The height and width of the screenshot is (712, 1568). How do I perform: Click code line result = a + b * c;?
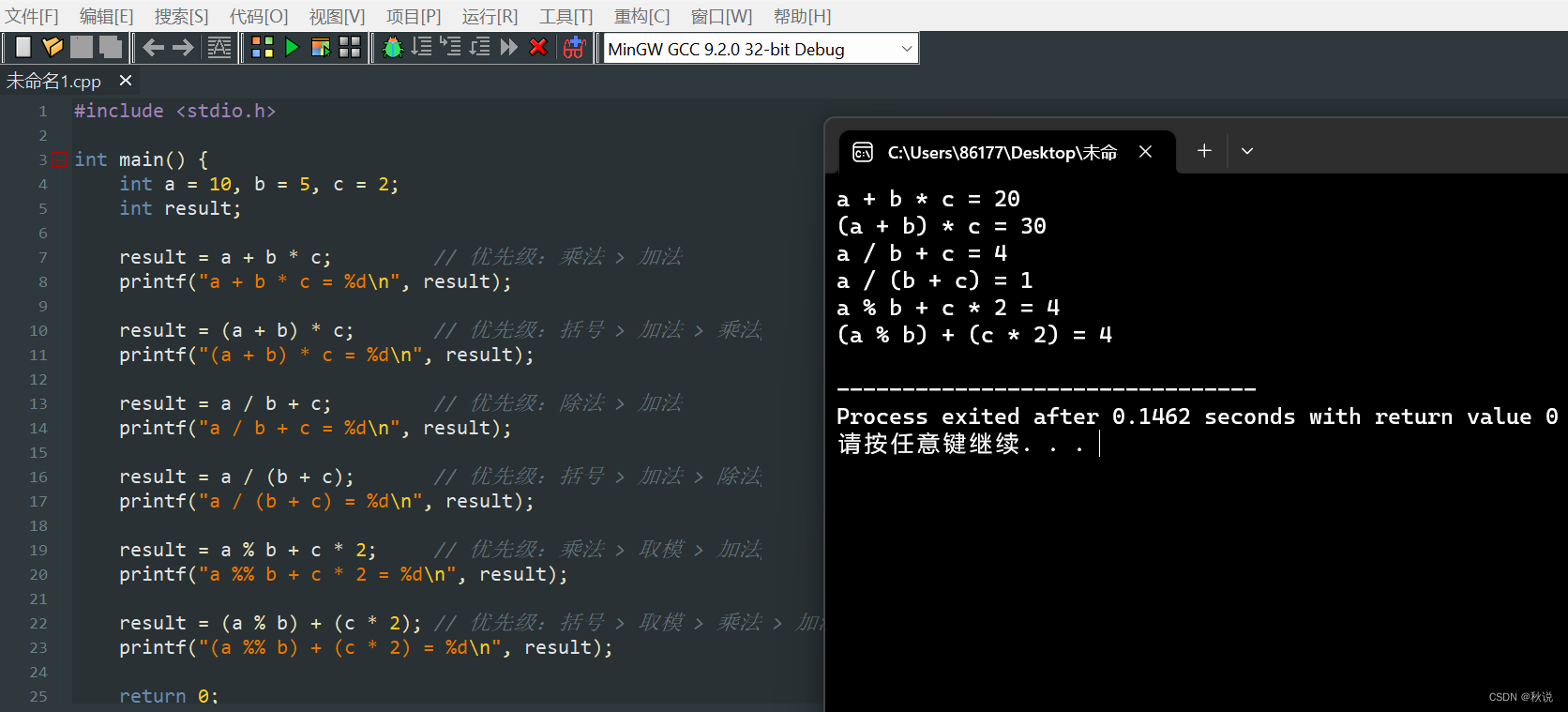click(225, 257)
